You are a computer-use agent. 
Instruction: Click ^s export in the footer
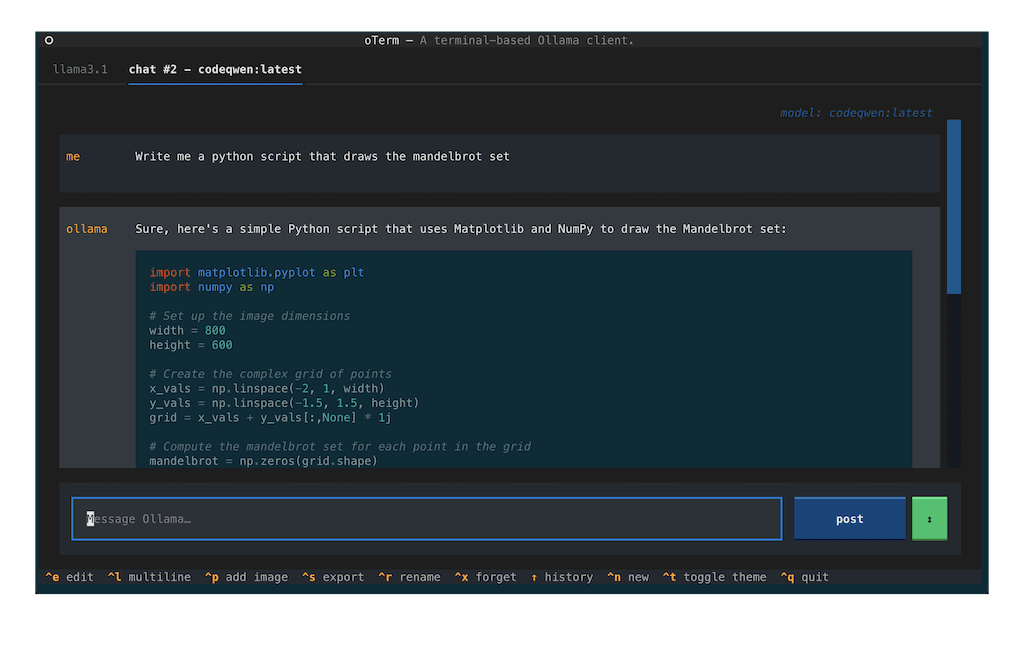point(333,577)
